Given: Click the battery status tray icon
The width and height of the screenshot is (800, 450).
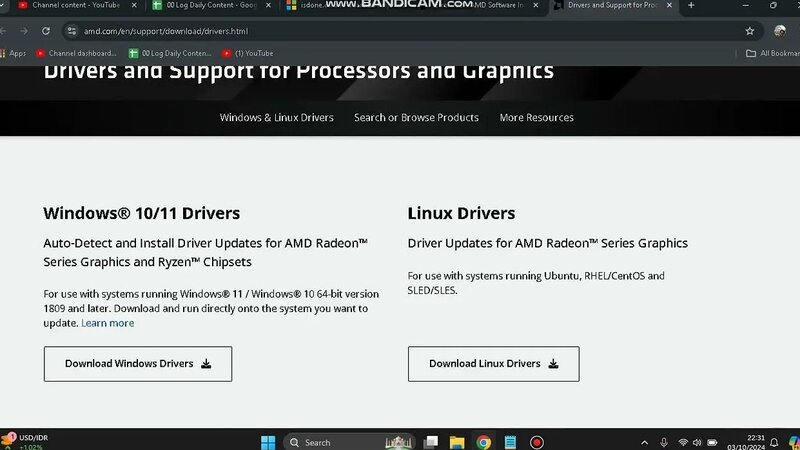Looking at the screenshot, I should coord(712,443).
